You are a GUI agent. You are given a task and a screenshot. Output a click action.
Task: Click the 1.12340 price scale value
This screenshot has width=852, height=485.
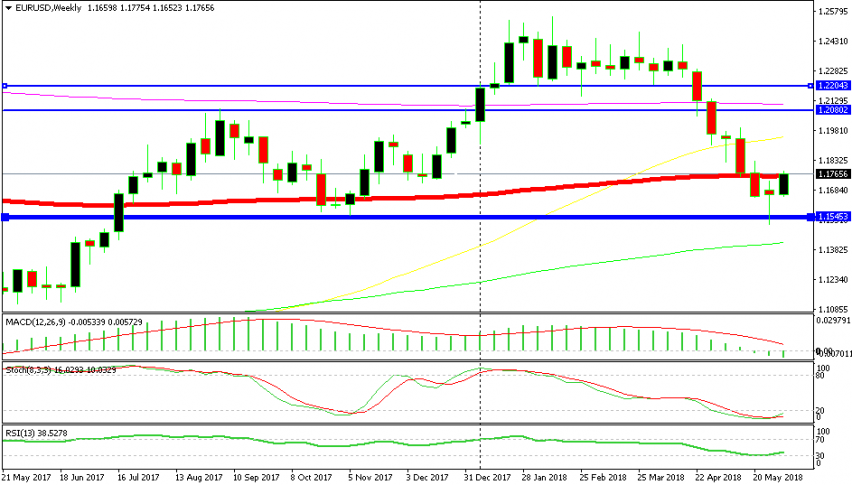click(x=833, y=280)
